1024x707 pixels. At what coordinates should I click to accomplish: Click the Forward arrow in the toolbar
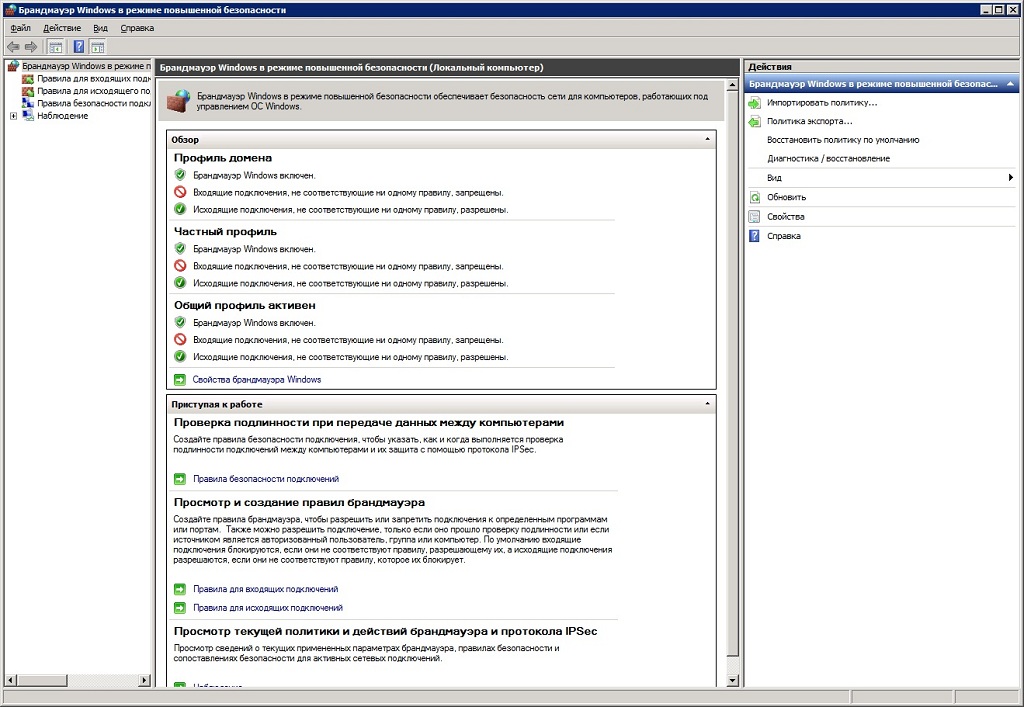[x=31, y=47]
